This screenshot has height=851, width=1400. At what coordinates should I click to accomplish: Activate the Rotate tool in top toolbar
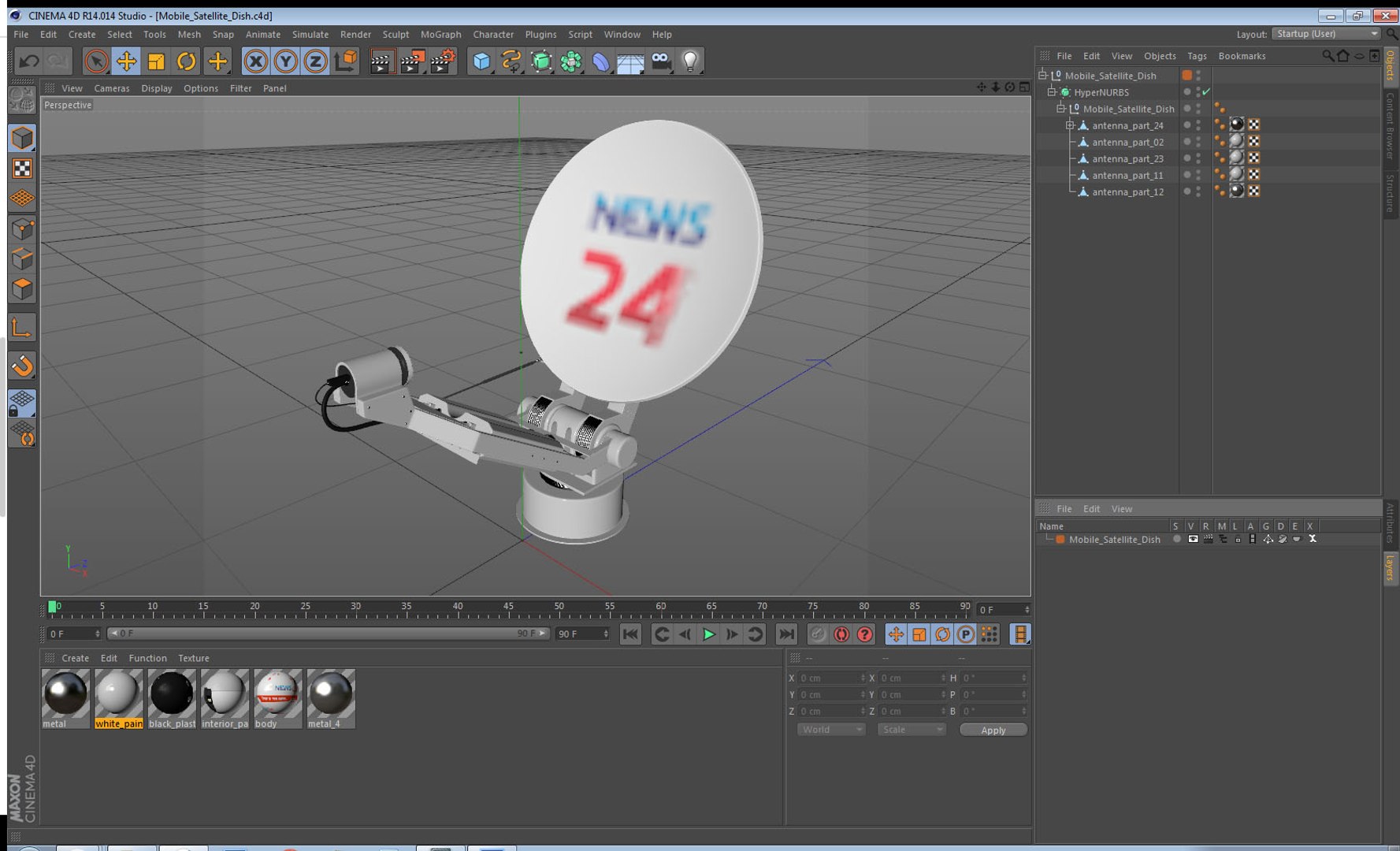click(x=186, y=61)
